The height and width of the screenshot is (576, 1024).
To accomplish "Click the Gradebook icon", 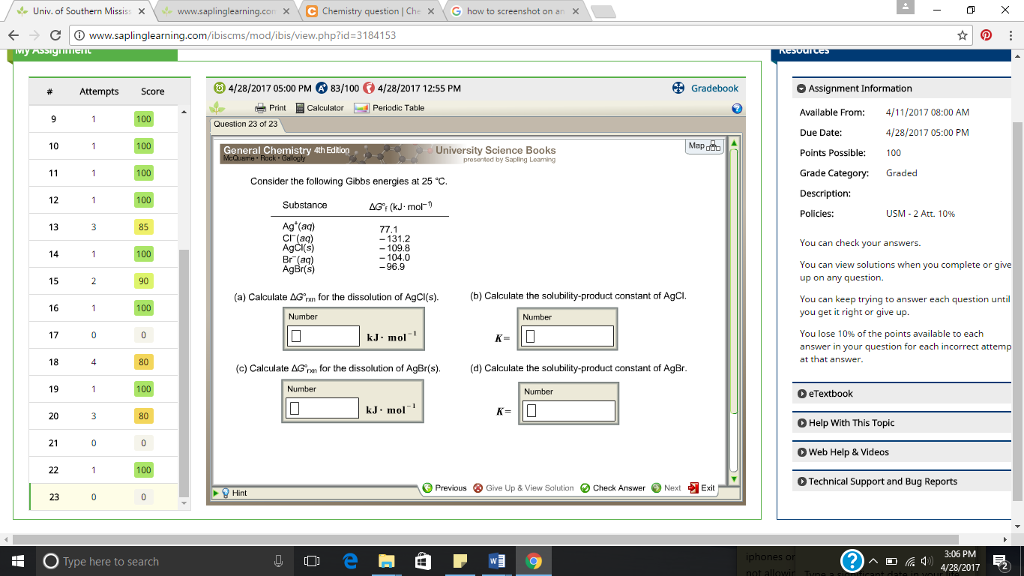I will point(678,88).
